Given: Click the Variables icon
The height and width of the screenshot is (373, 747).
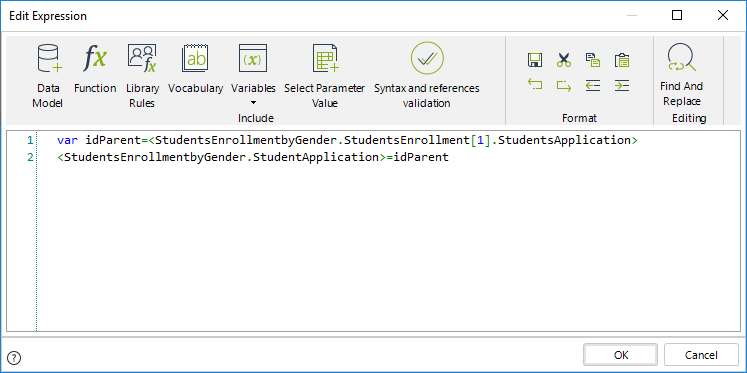Looking at the screenshot, I should coord(253,58).
